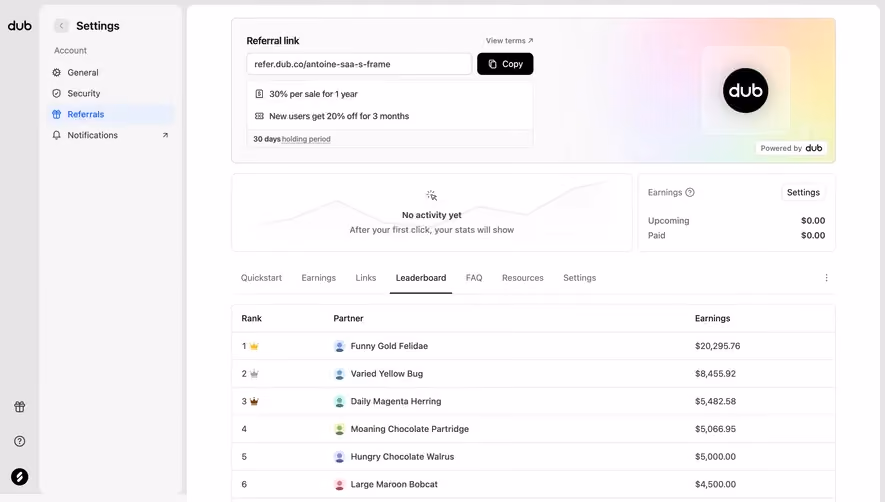Click Powered by dub badge
This screenshot has height=502, width=885.
(x=791, y=148)
